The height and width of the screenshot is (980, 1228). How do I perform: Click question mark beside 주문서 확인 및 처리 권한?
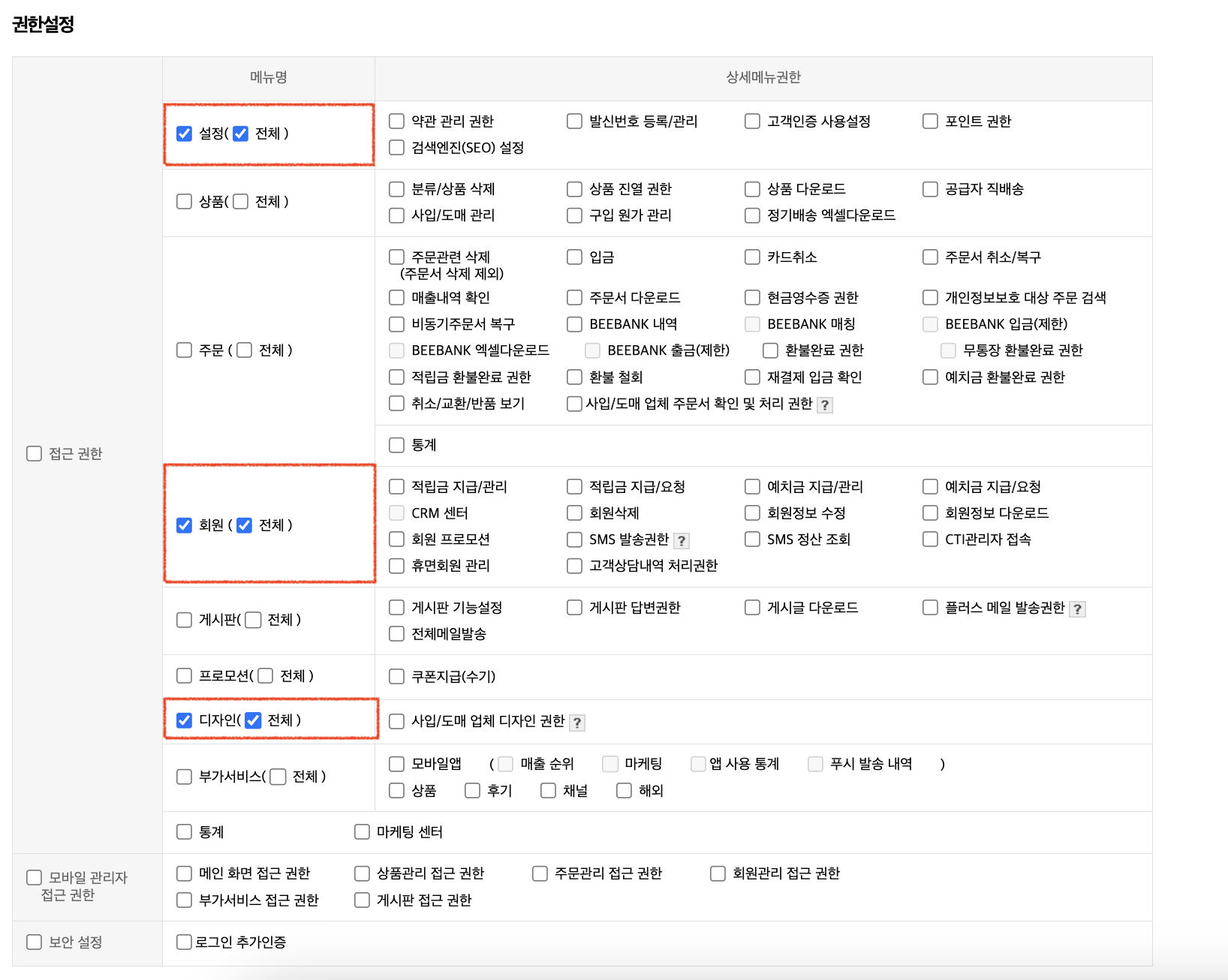pos(824,405)
